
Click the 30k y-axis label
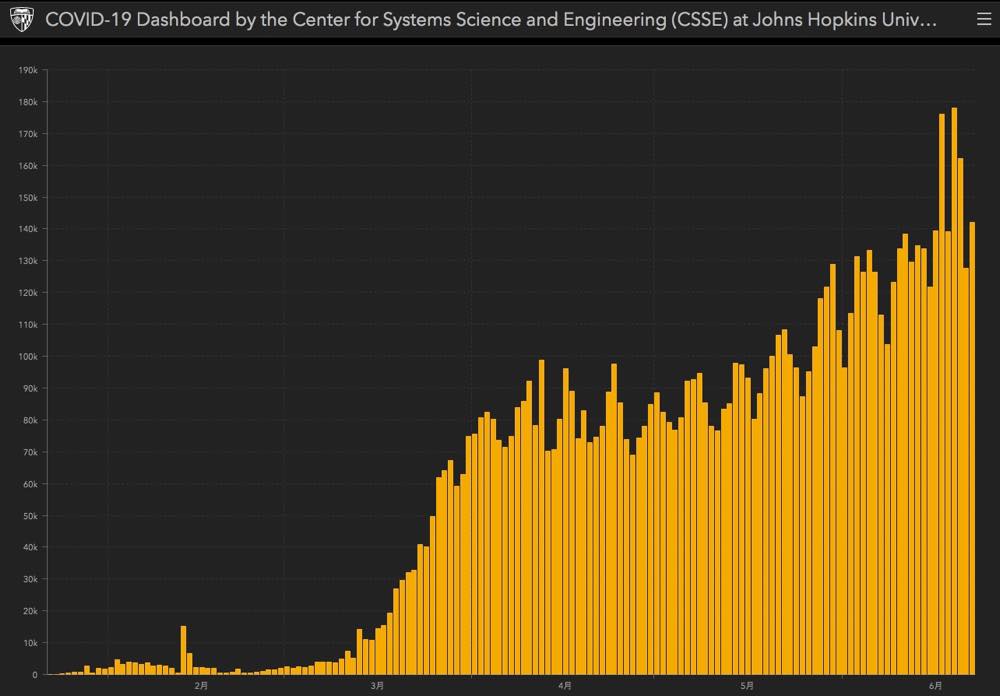point(30,579)
